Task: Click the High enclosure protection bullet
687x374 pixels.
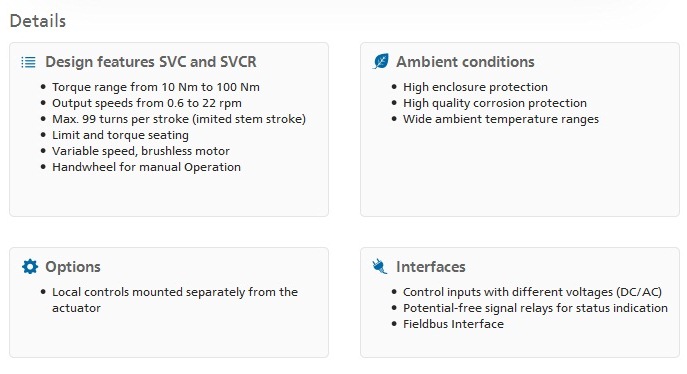Action: (x=475, y=87)
